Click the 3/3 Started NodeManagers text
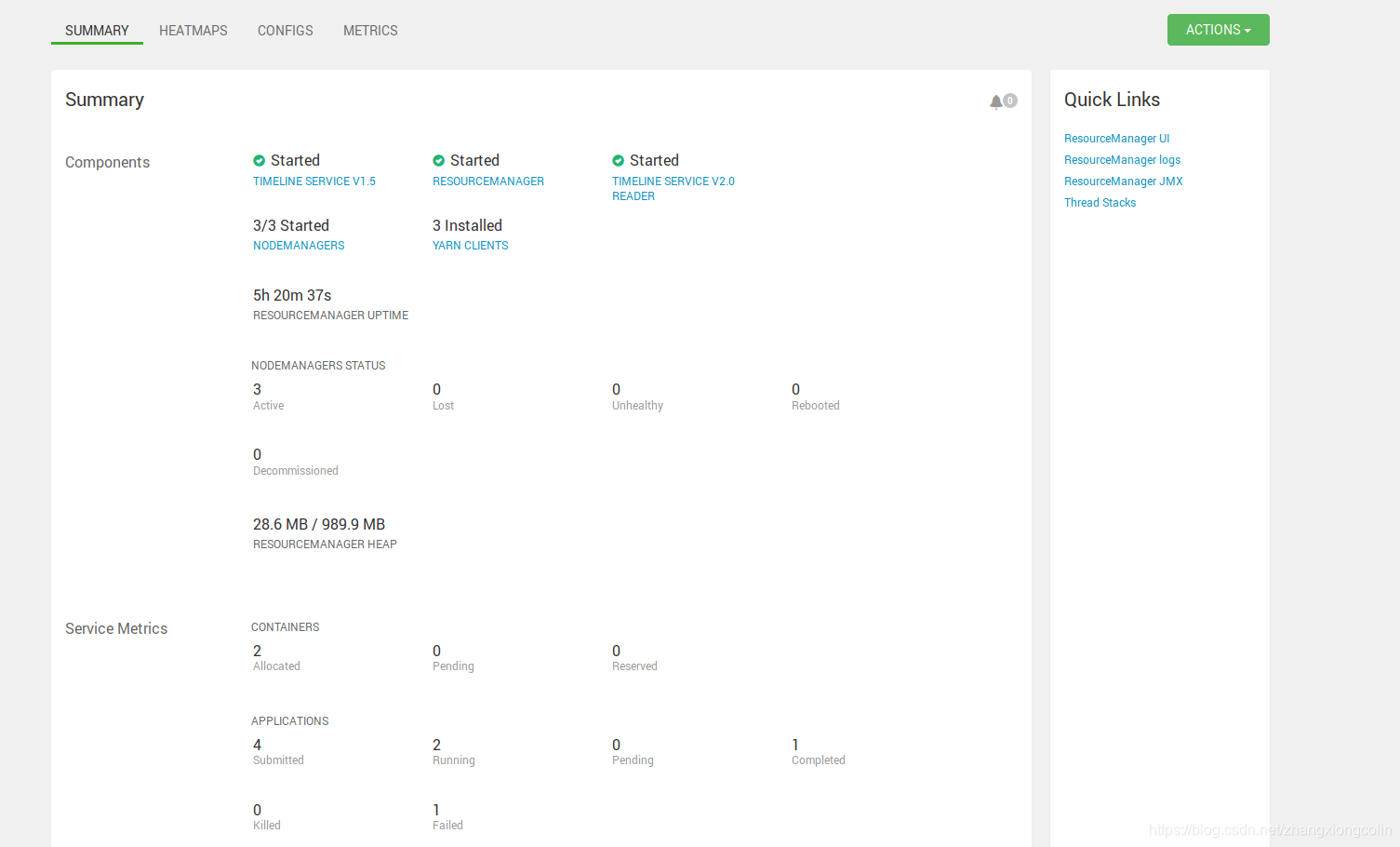 coord(291,225)
